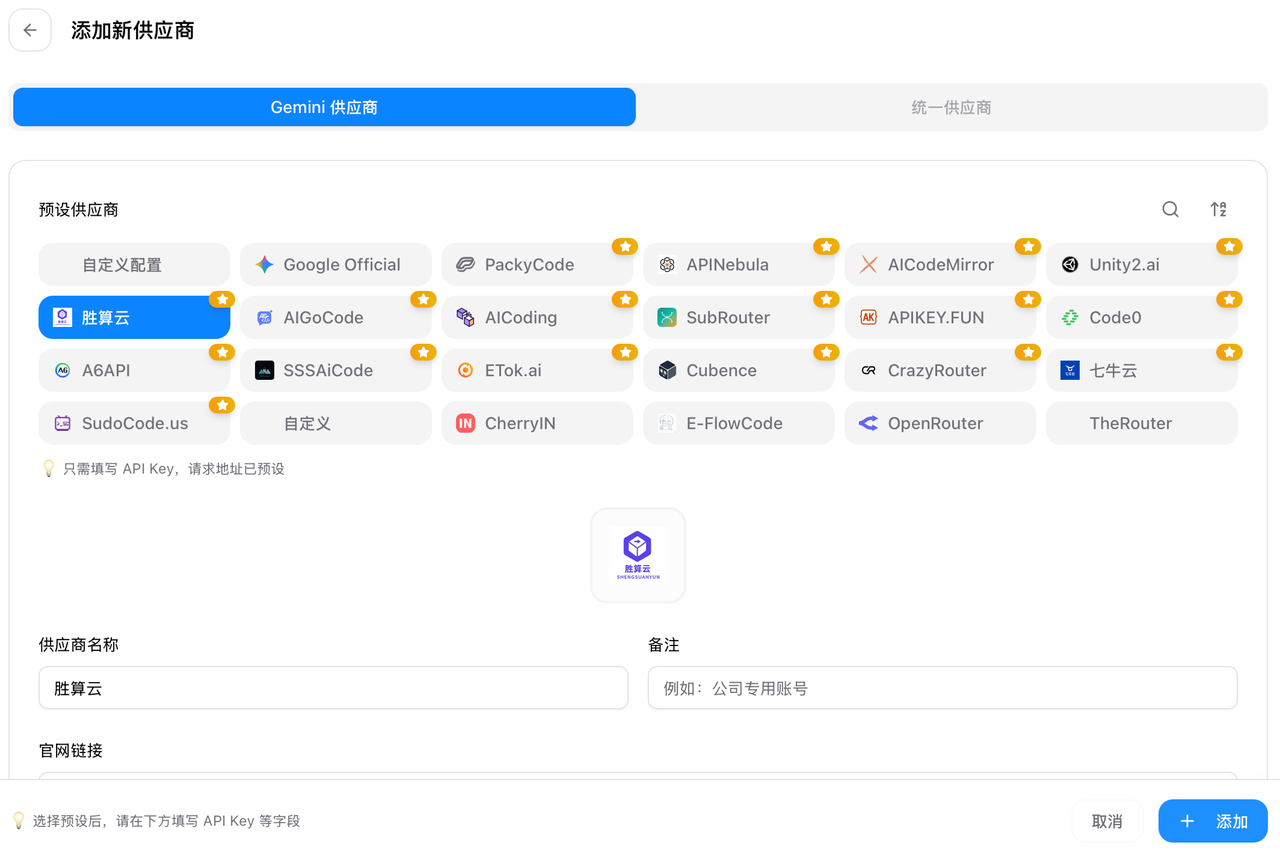The height and width of the screenshot is (851, 1280).
Task: Click the APIKEY.FUN AK logo
Action: [868, 318]
